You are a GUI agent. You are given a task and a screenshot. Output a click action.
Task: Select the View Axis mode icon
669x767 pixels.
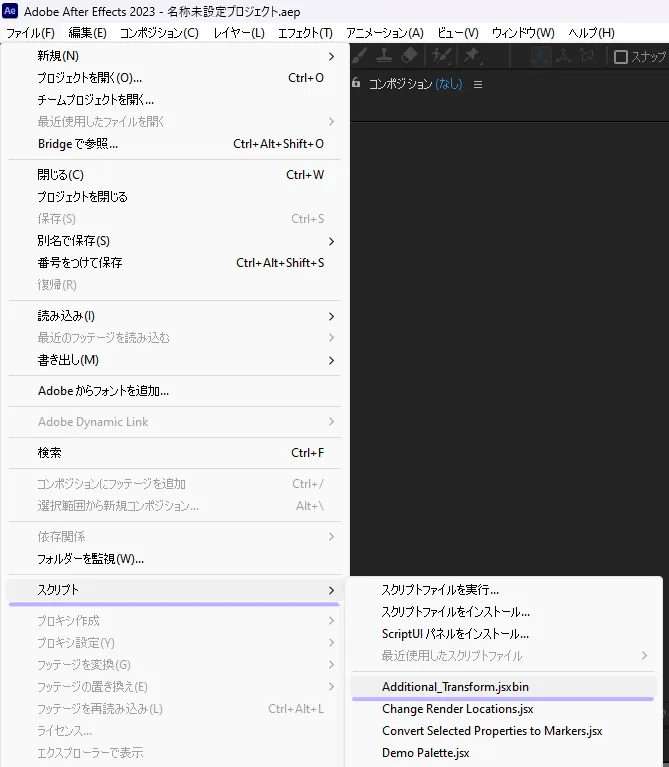(586, 56)
